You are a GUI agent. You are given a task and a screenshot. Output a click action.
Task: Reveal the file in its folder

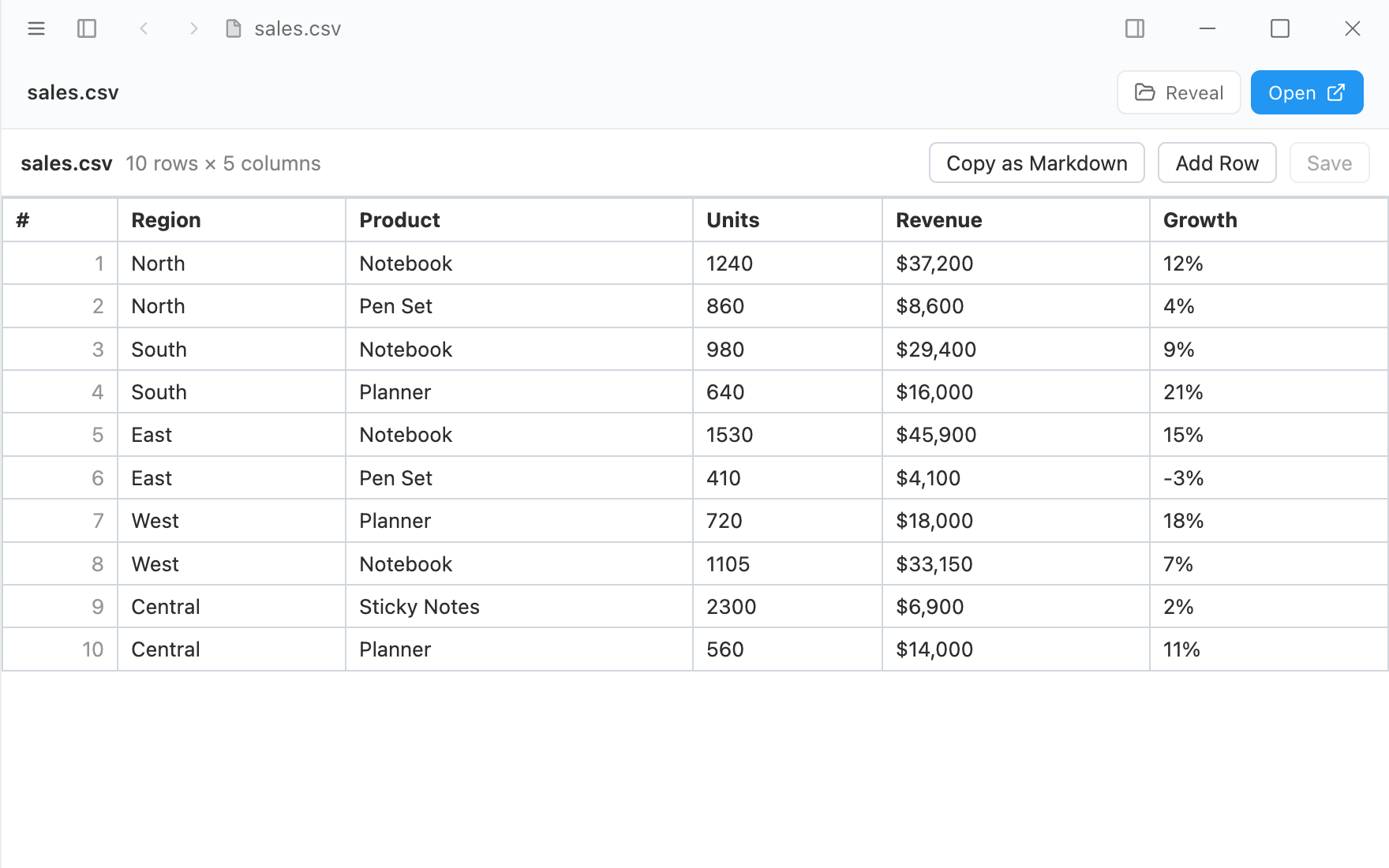[x=1179, y=92]
